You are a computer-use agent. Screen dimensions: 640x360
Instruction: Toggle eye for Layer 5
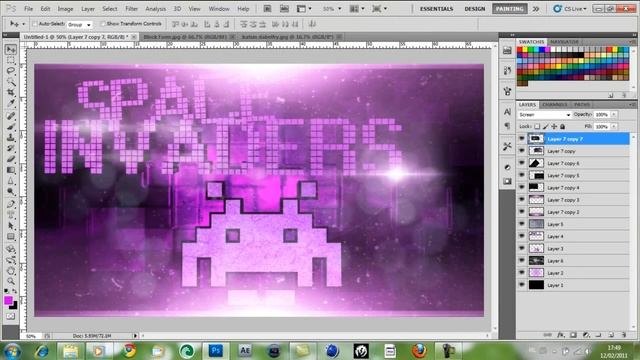[x=522, y=224]
